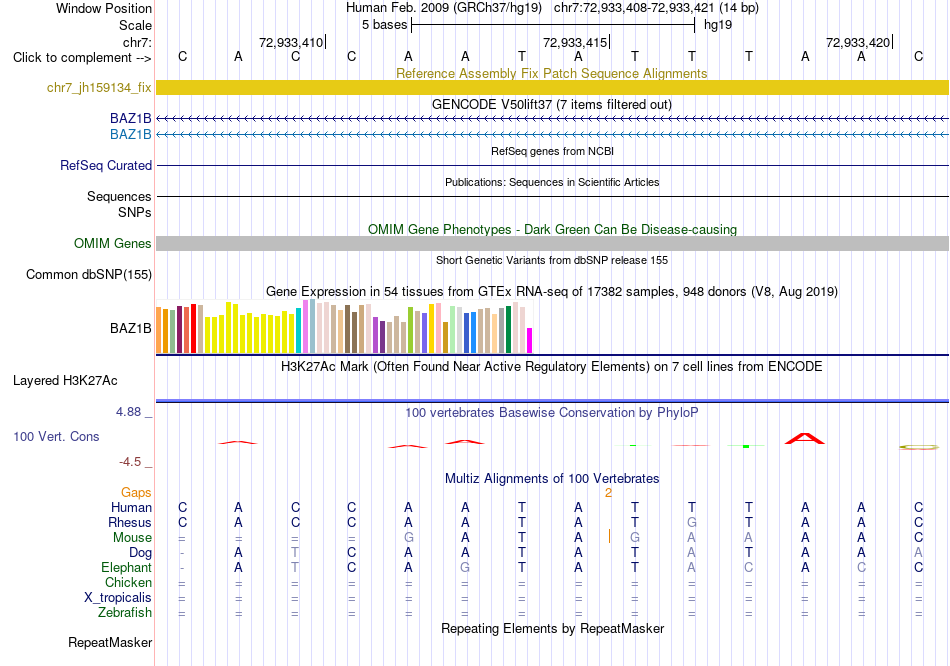Click the H3K27Ac Mark ENCODE track title
Screen dimensions: 950x666
[552, 367]
